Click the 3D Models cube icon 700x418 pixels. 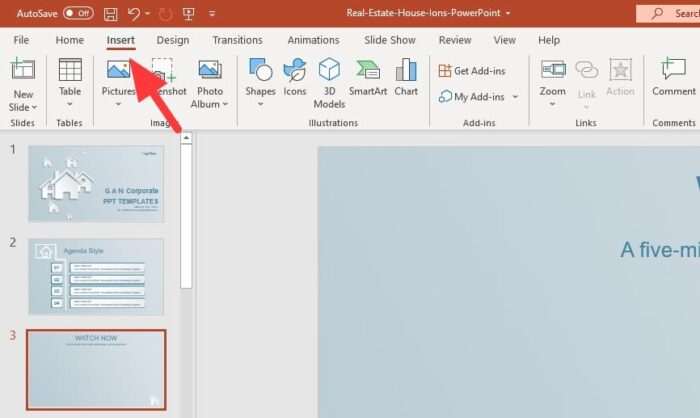pyautogui.click(x=329, y=69)
